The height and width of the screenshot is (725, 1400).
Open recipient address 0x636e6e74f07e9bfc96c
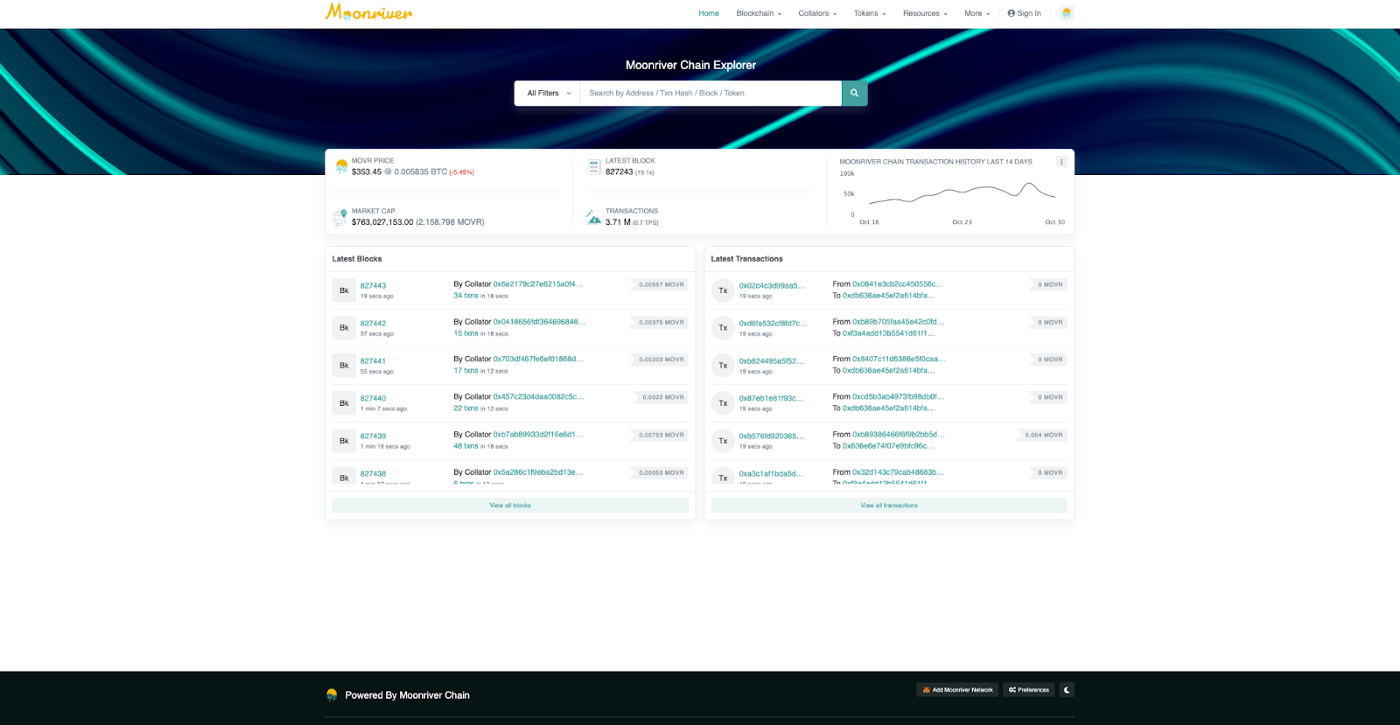coord(889,446)
